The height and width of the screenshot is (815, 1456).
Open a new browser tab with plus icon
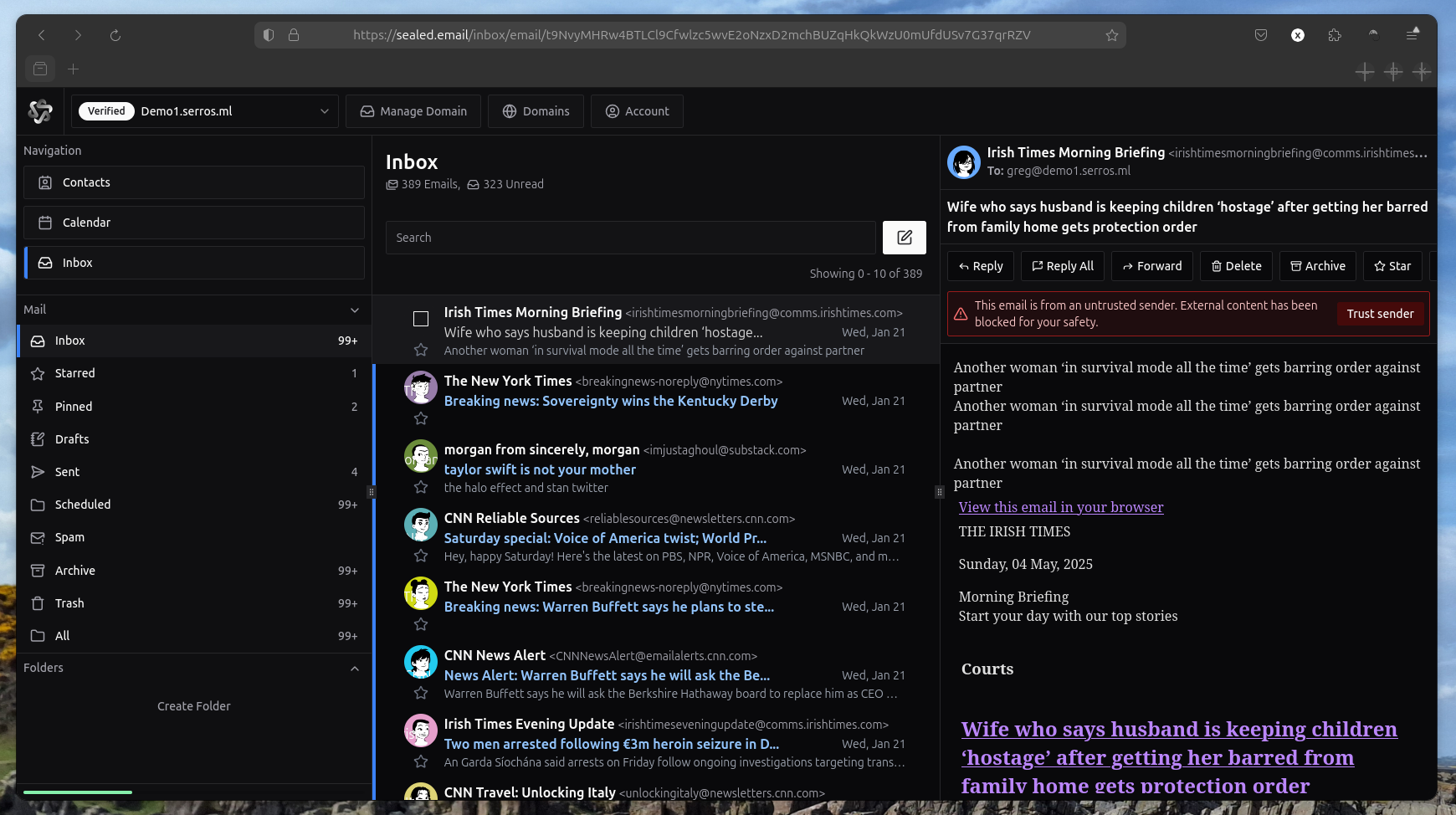pyautogui.click(x=73, y=69)
